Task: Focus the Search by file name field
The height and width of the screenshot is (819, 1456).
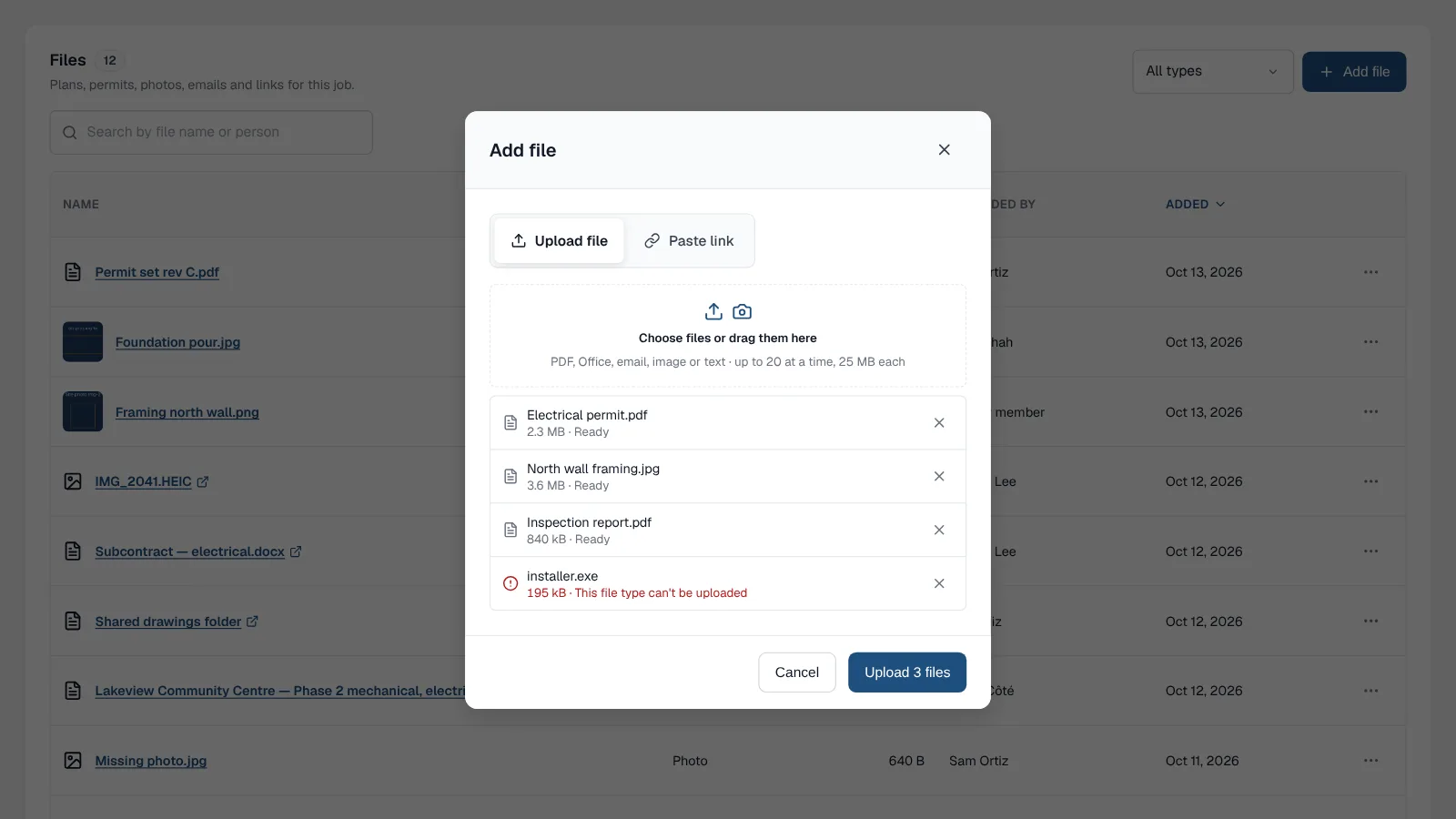Action: [x=211, y=133]
